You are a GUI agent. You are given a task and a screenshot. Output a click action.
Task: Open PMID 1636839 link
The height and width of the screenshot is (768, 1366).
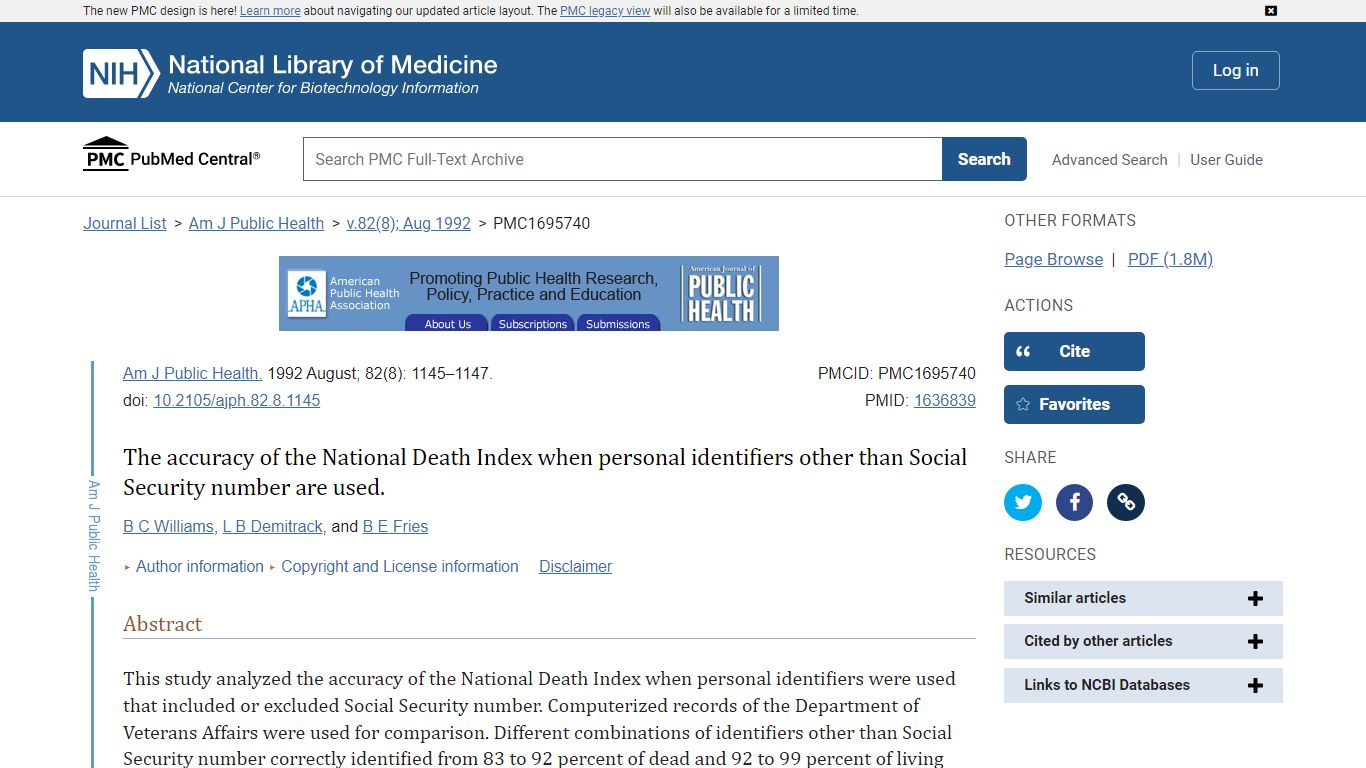coord(944,400)
